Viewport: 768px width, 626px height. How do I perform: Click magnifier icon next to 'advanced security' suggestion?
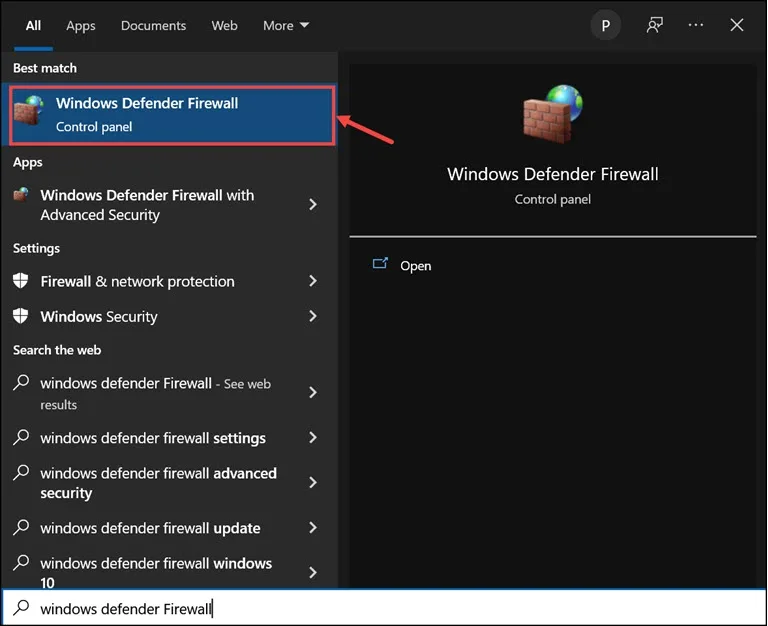click(x=21, y=472)
